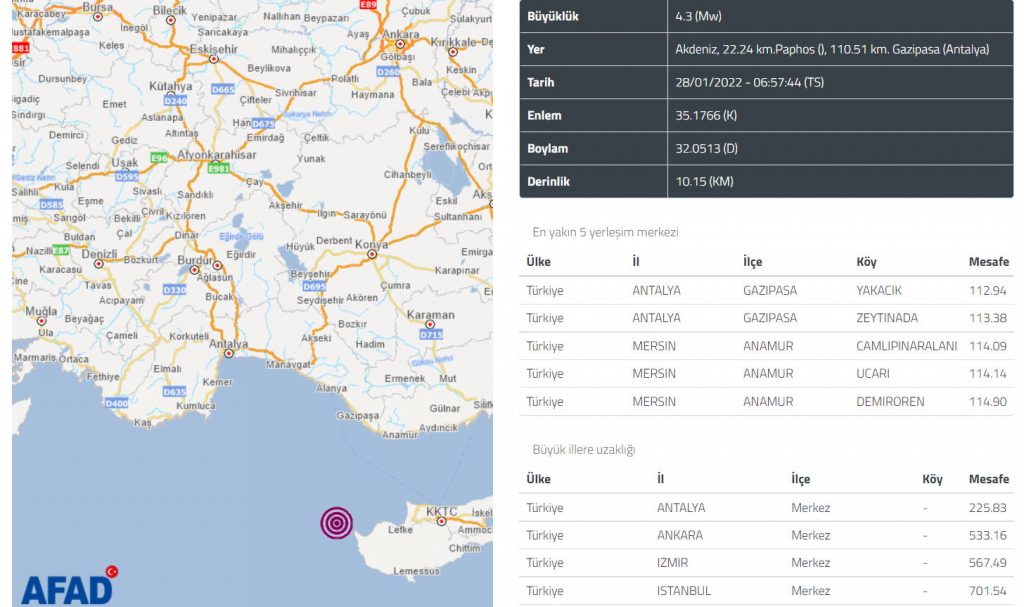Click the DEMIROREN village cell
The width and height of the screenshot is (1024, 607).
890,401
